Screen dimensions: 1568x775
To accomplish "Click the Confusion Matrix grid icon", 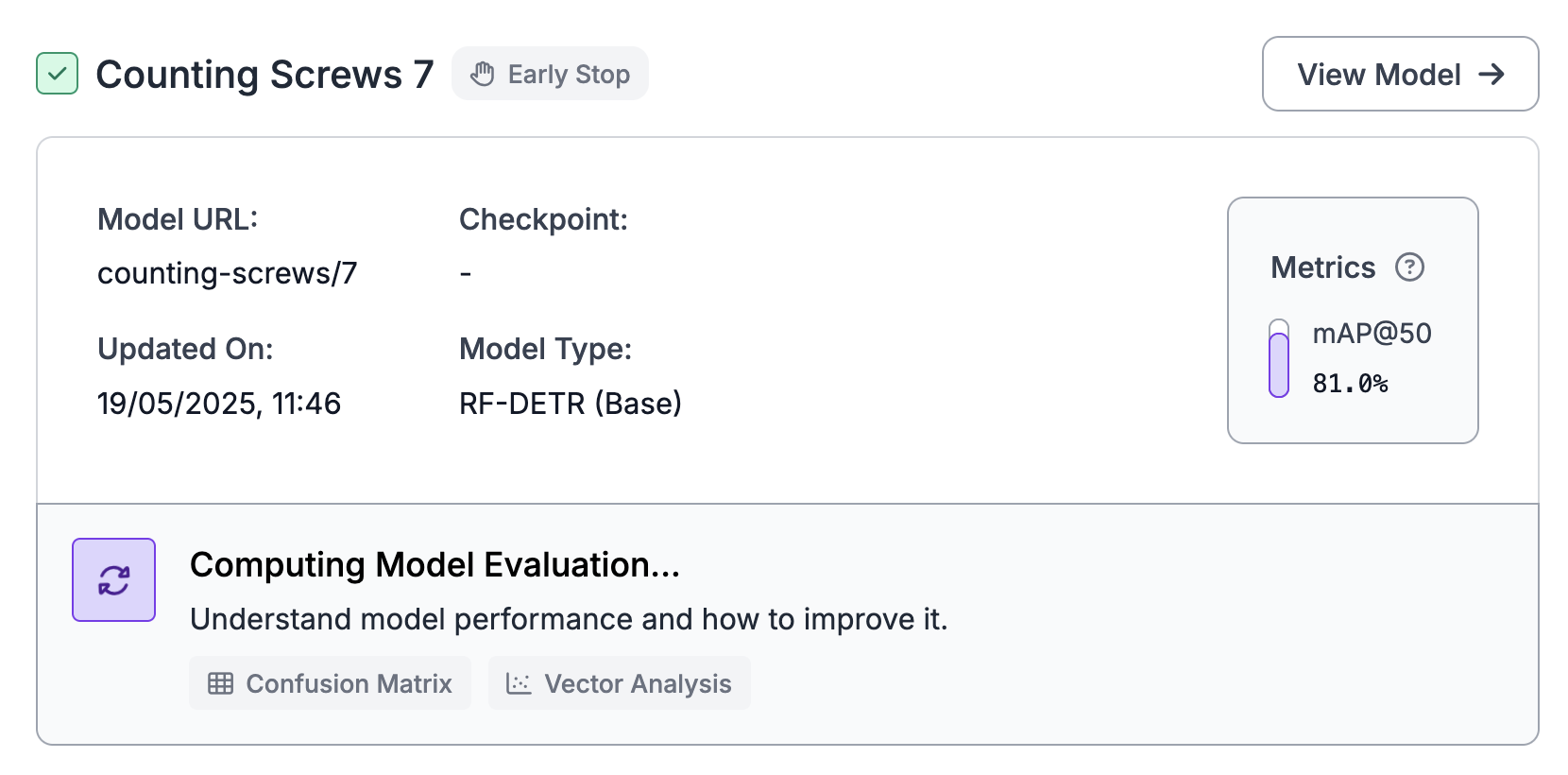I will (221, 683).
